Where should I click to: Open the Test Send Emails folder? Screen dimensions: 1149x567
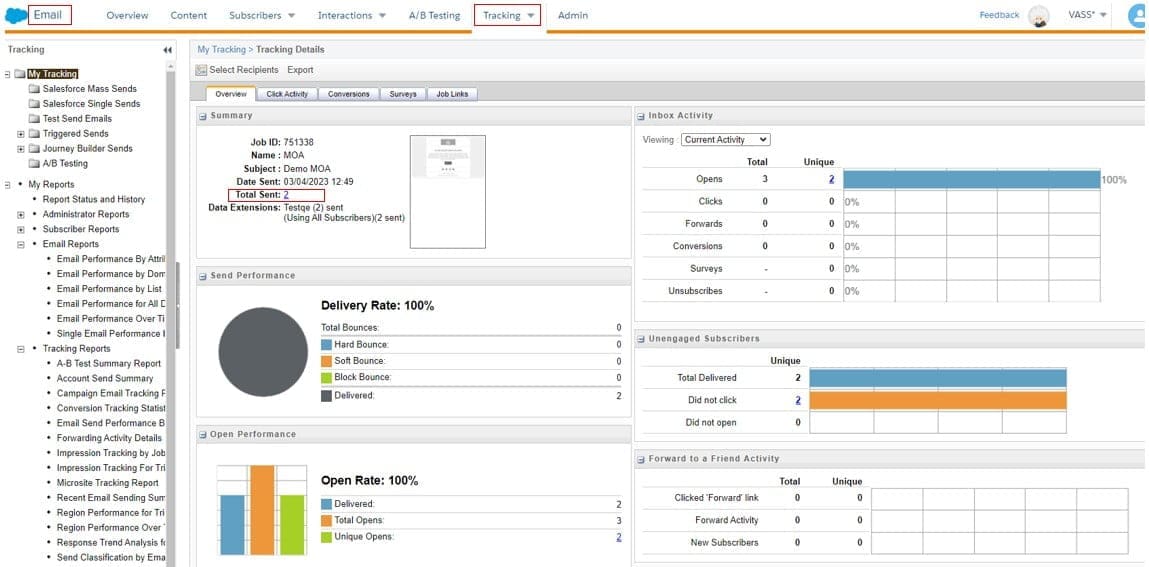click(76, 118)
